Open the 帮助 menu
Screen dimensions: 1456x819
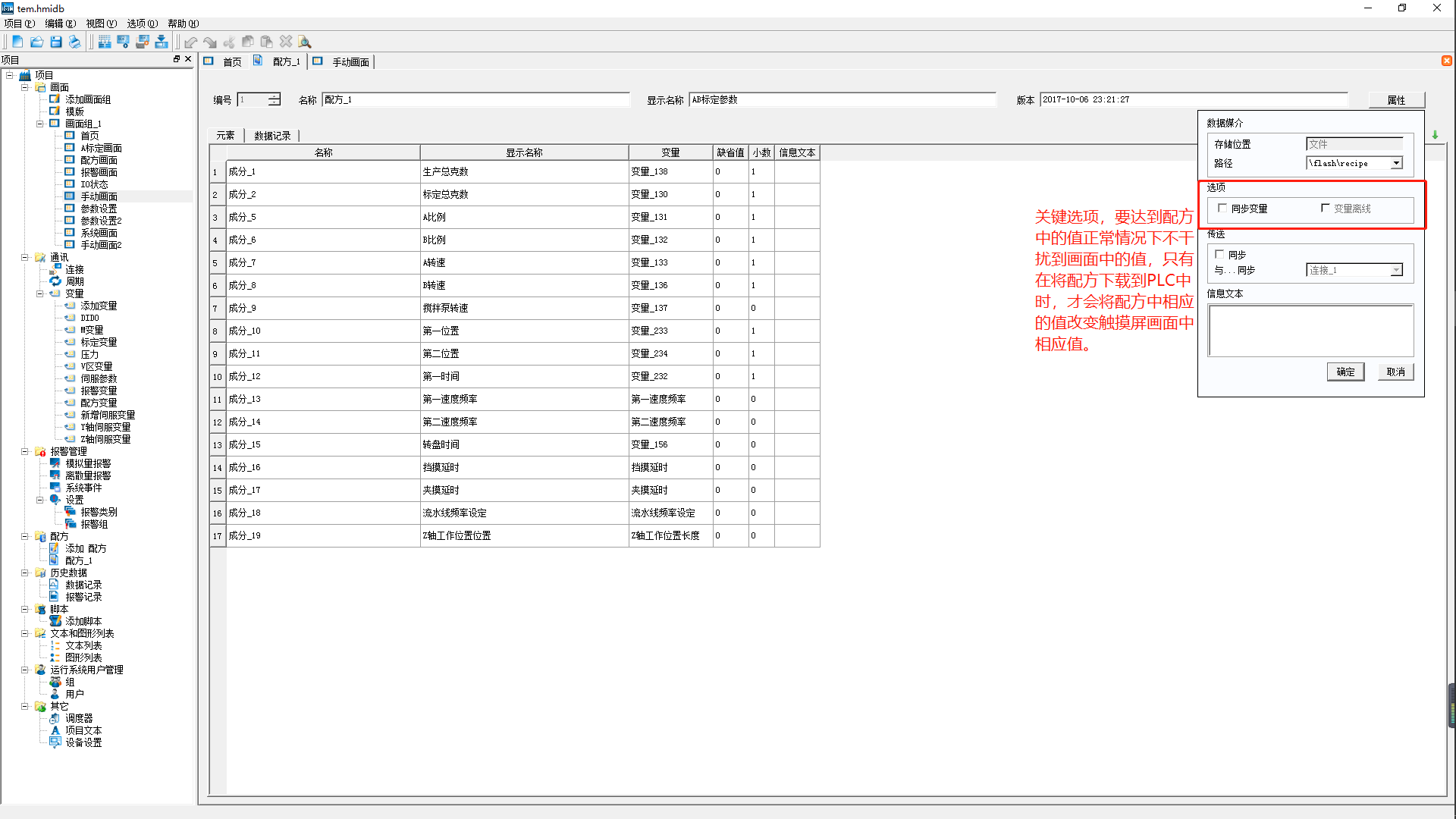[183, 24]
